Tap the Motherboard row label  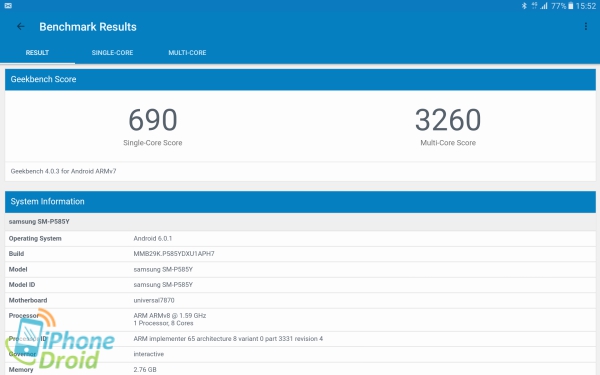(x=28, y=300)
